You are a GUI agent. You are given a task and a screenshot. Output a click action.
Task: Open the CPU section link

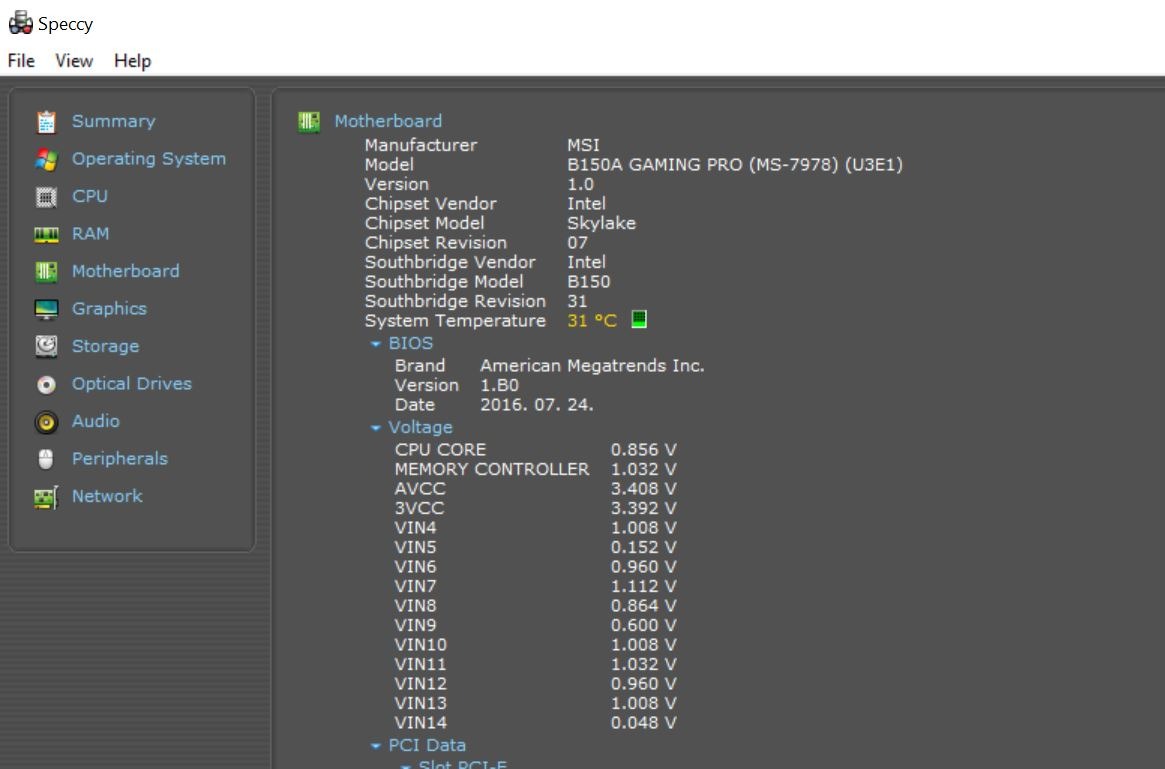[x=90, y=196]
